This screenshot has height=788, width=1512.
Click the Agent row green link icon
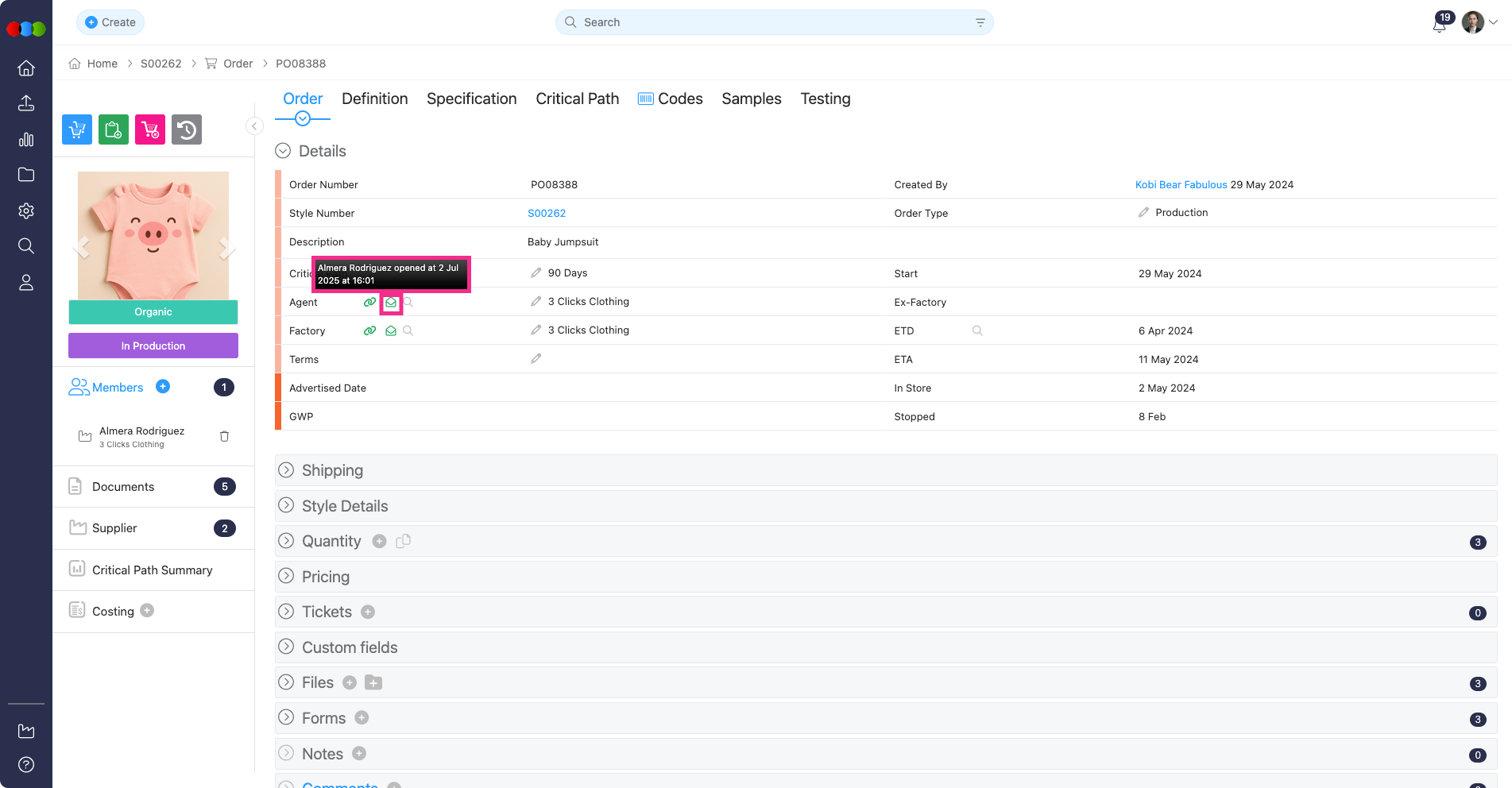click(369, 303)
